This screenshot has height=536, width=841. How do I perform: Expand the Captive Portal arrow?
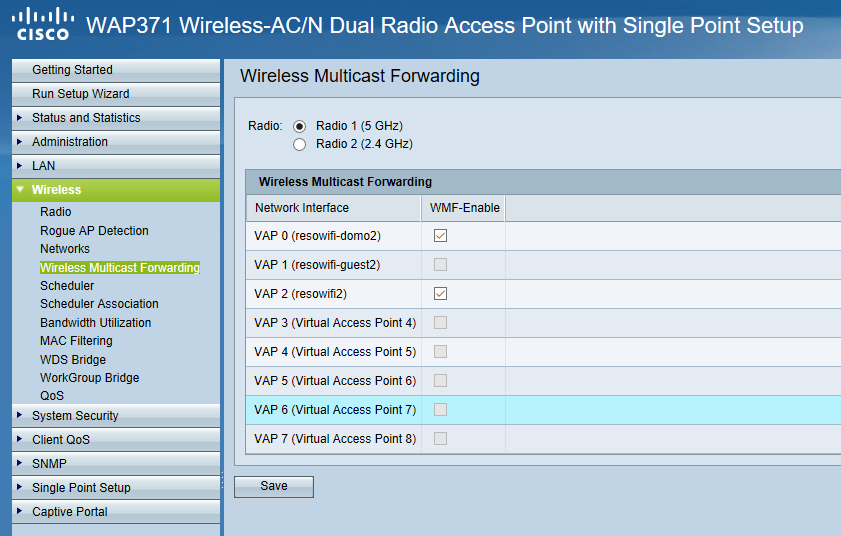20,511
